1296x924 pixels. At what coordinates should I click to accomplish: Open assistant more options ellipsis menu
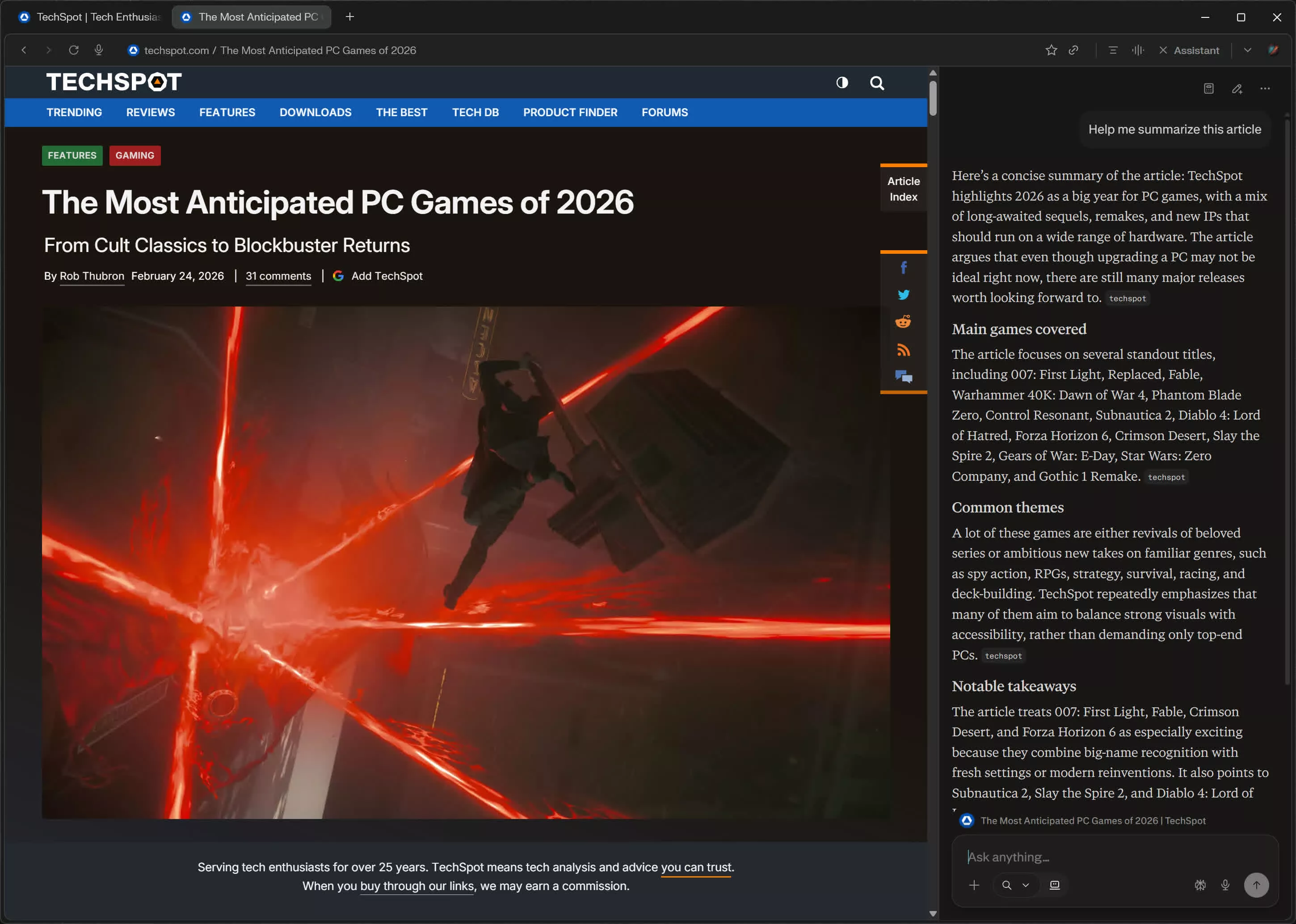tap(1265, 89)
